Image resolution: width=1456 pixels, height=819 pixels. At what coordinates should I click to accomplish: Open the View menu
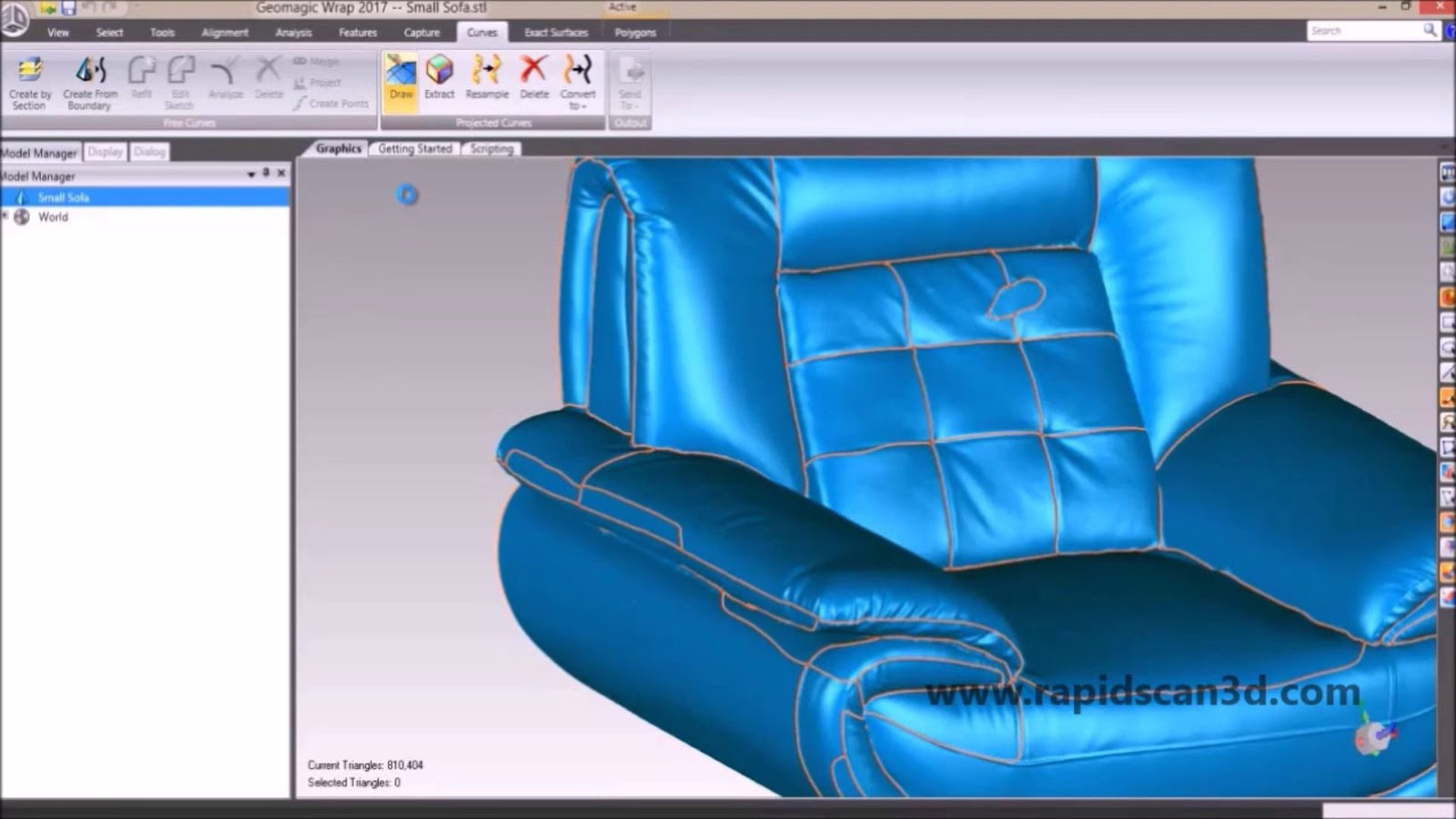[57, 32]
